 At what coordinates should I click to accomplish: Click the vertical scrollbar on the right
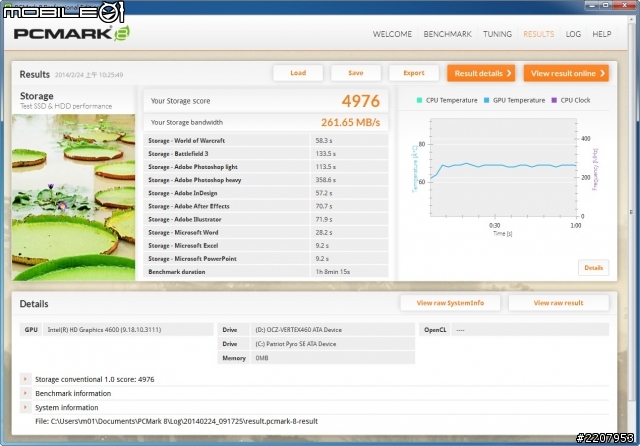point(631,212)
